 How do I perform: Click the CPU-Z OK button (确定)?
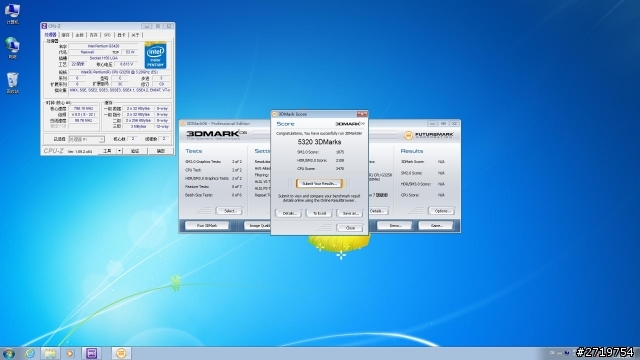pyautogui.click(x=161, y=151)
